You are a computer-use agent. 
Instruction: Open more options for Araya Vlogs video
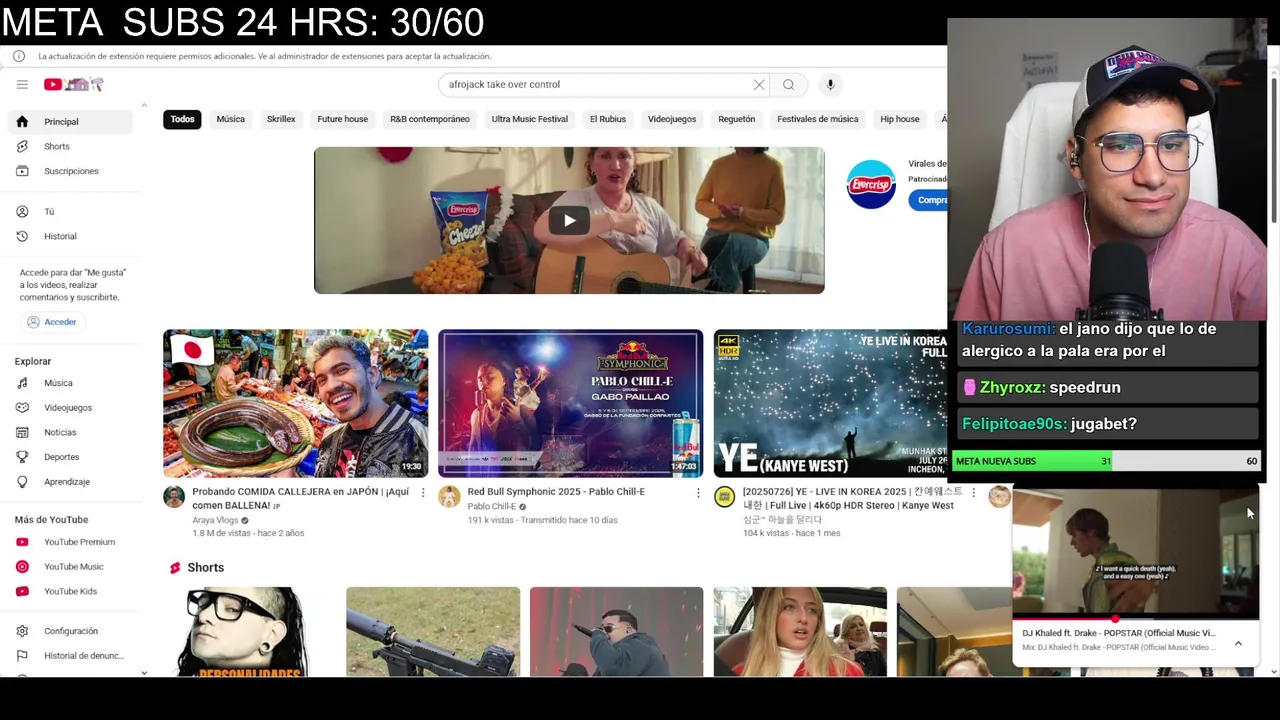click(x=423, y=493)
